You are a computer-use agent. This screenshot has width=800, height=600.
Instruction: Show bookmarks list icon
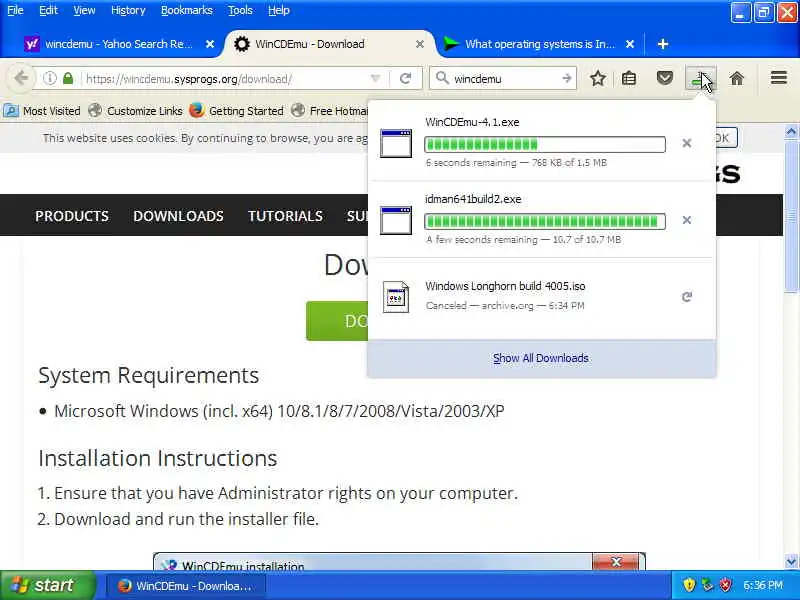click(x=629, y=79)
